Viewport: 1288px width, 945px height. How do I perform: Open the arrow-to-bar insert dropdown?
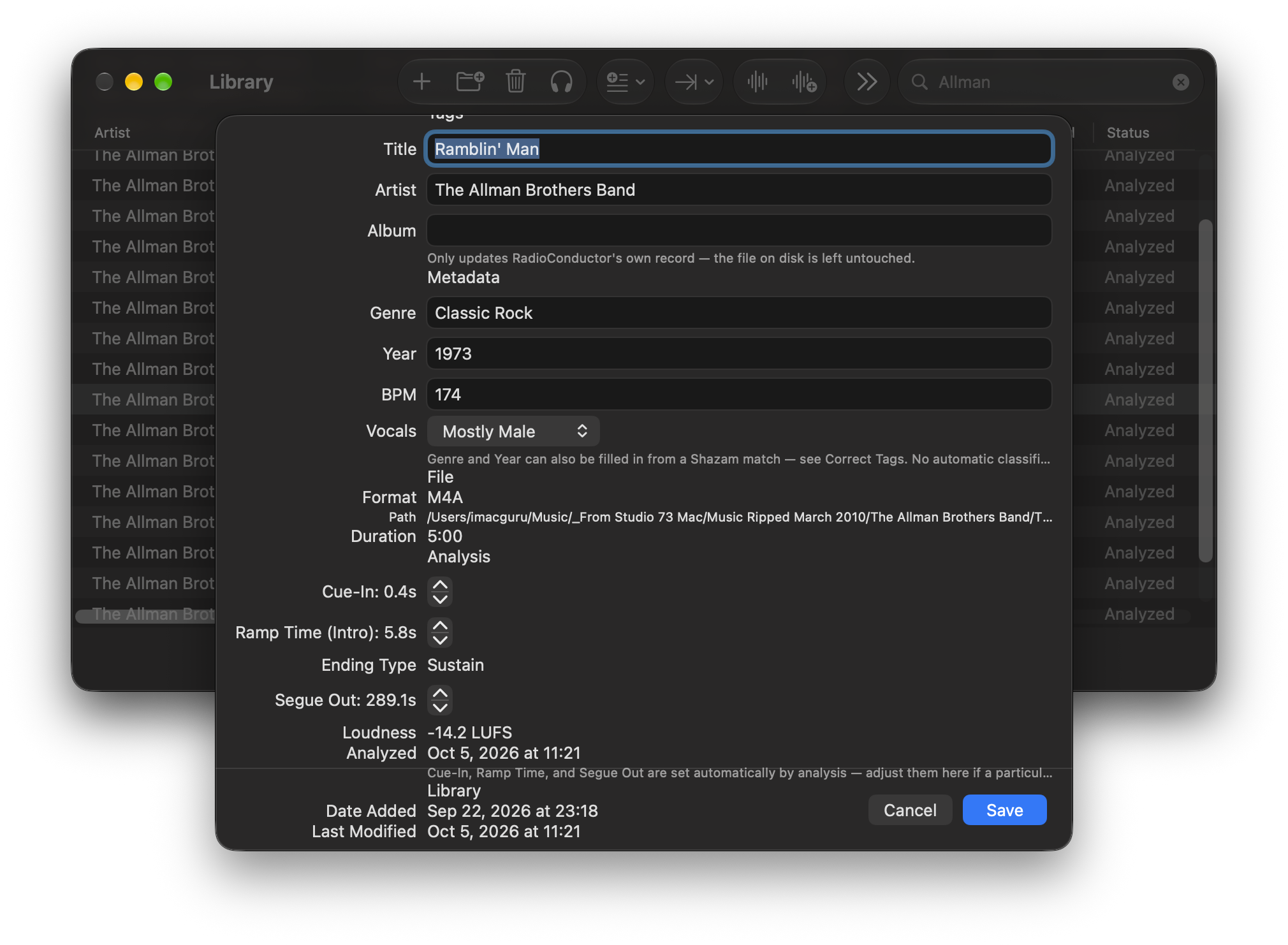[694, 82]
